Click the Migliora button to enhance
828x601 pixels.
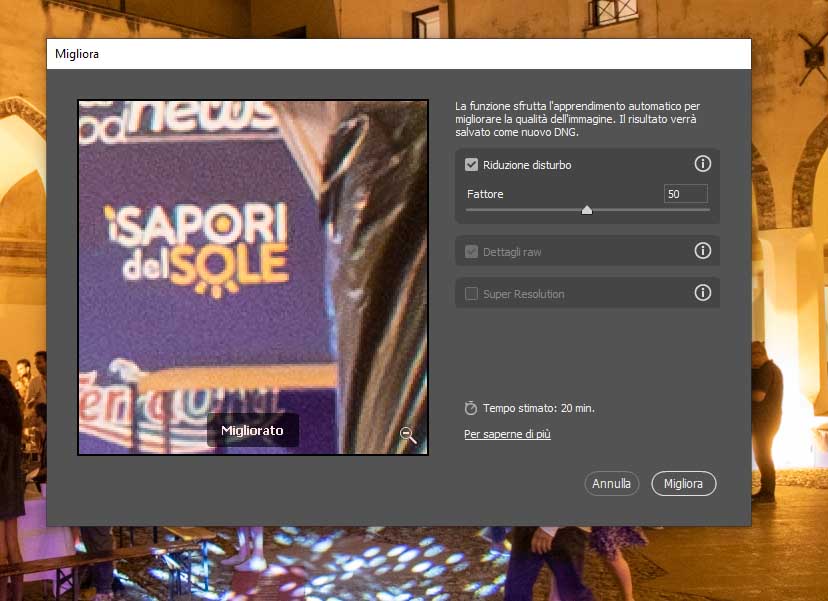click(683, 484)
